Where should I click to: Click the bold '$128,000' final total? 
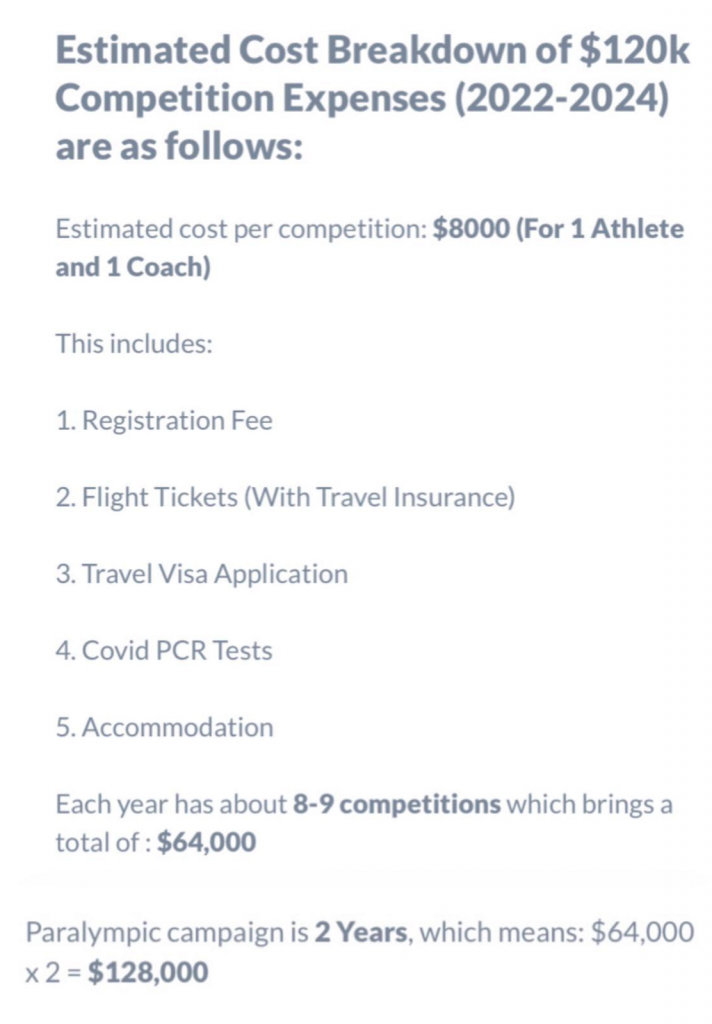[148, 972]
